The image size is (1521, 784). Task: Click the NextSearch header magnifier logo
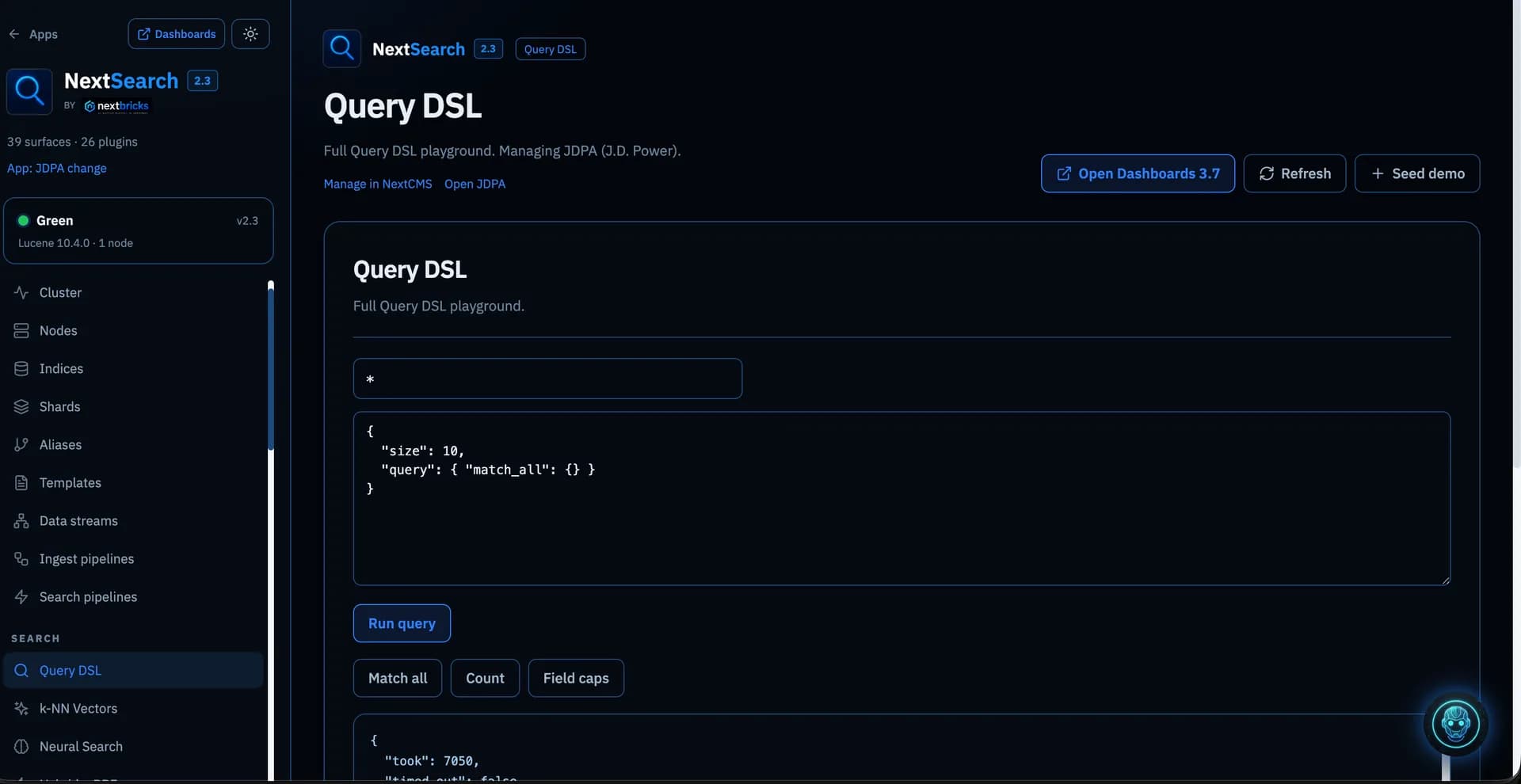click(342, 48)
